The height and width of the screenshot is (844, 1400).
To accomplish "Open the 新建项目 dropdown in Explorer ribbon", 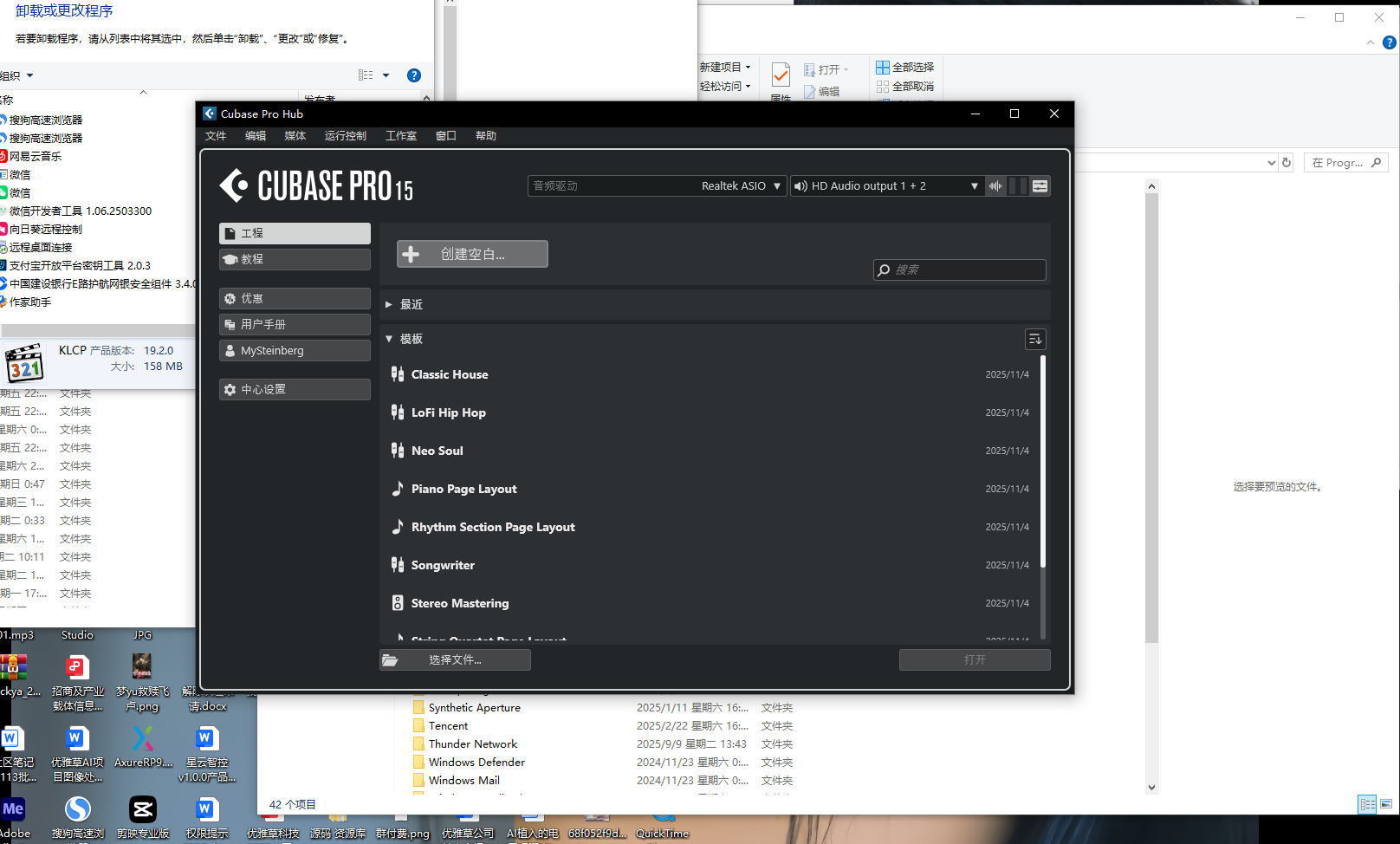I will tap(725, 67).
